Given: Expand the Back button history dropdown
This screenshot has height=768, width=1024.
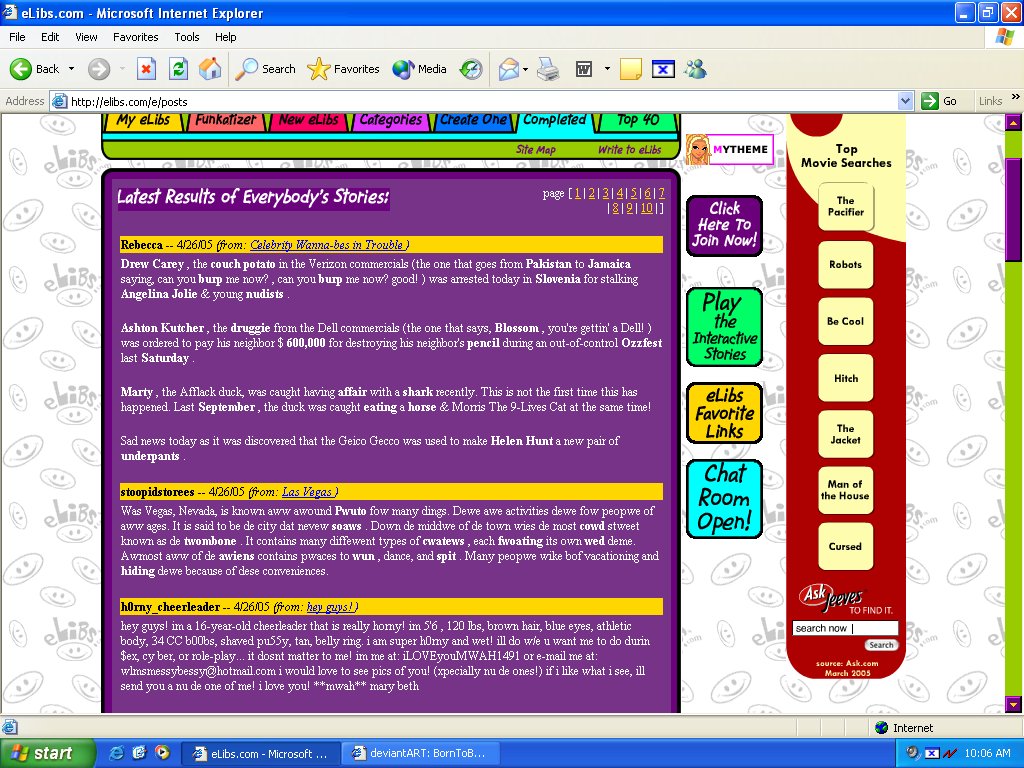Looking at the screenshot, I should click(x=71, y=69).
